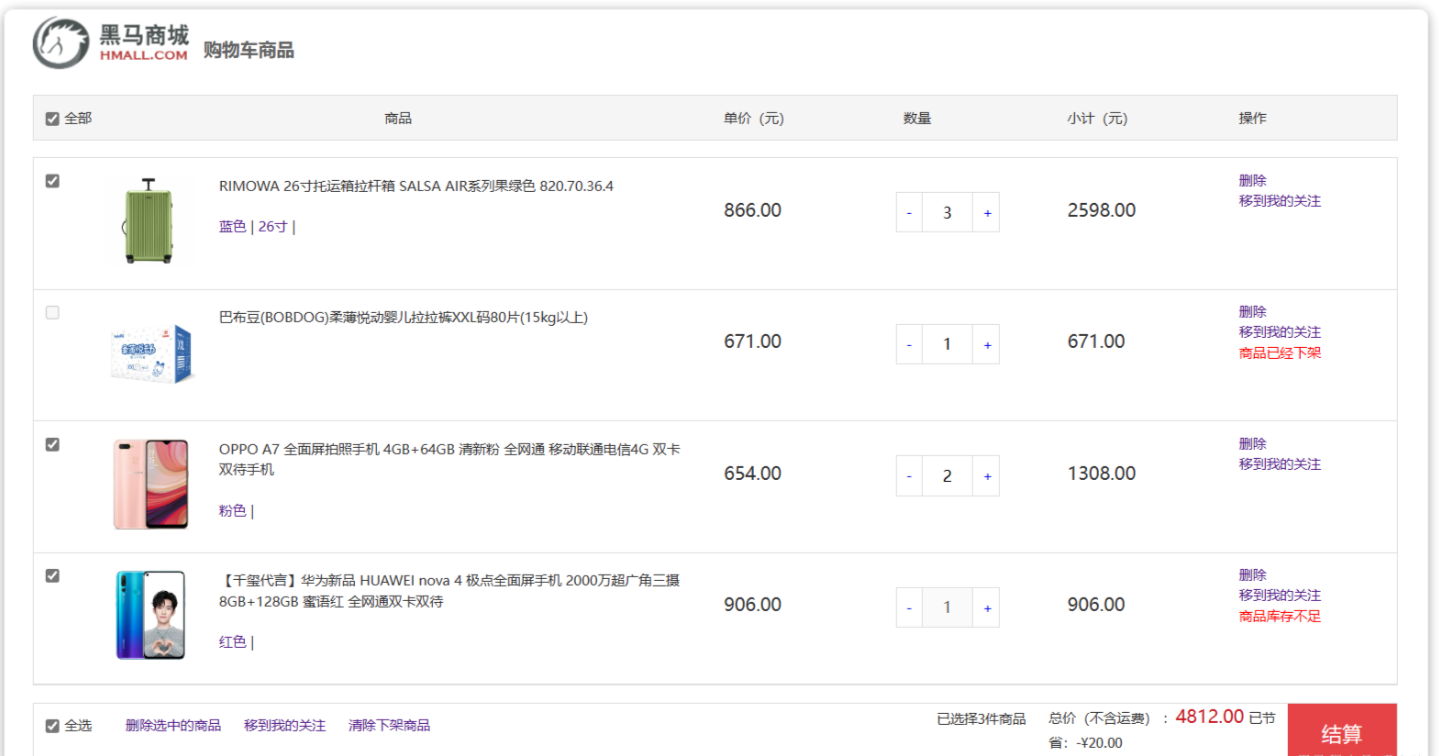Image resolution: width=1439 pixels, height=756 pixels.
Task: Click 删除 for the BOBDOG diapers row
Action: coord(1252,312)
